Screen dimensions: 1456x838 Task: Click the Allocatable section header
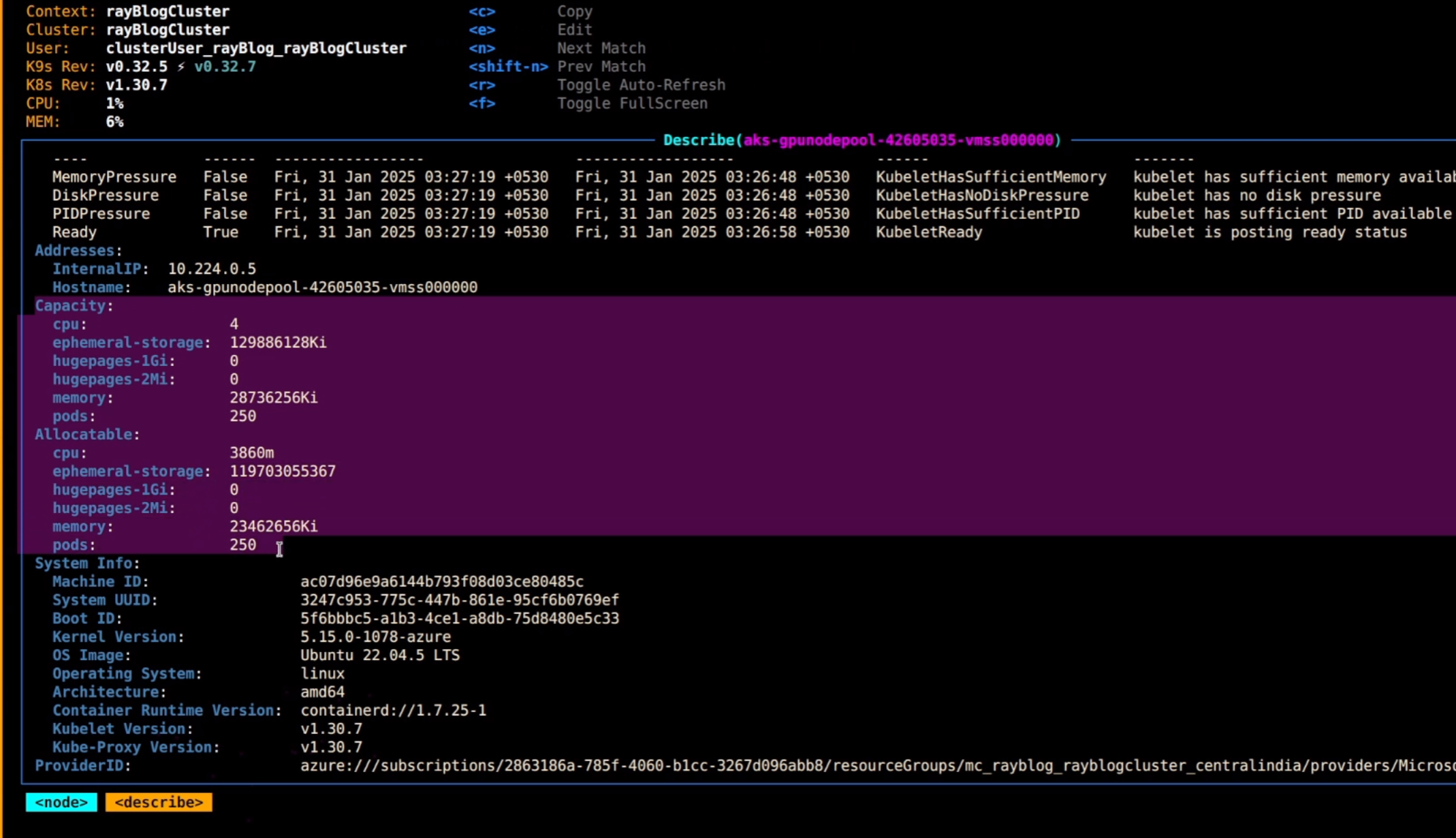86,435
